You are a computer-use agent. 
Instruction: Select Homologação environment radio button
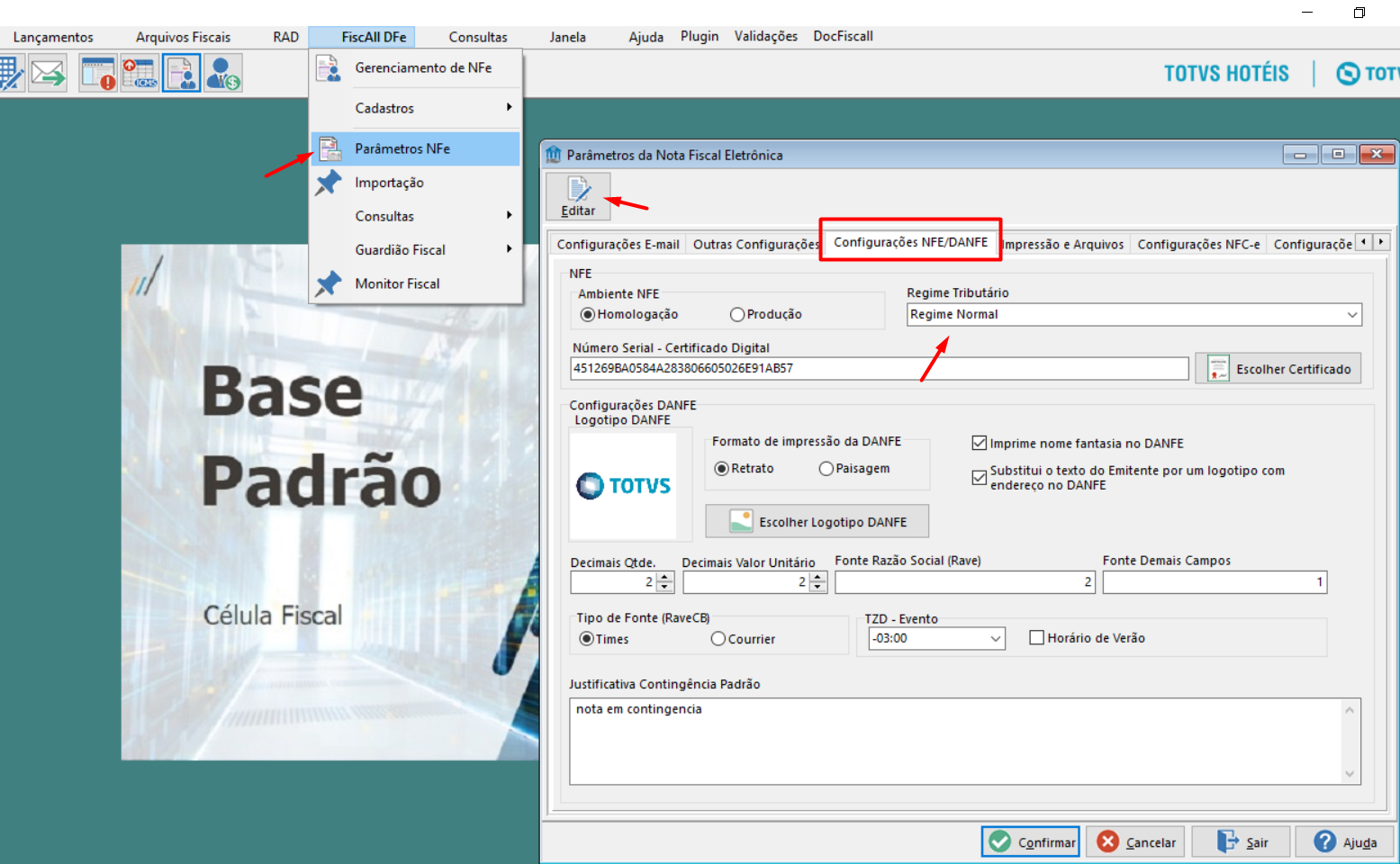pyautogui.click(x=588, y=314)
